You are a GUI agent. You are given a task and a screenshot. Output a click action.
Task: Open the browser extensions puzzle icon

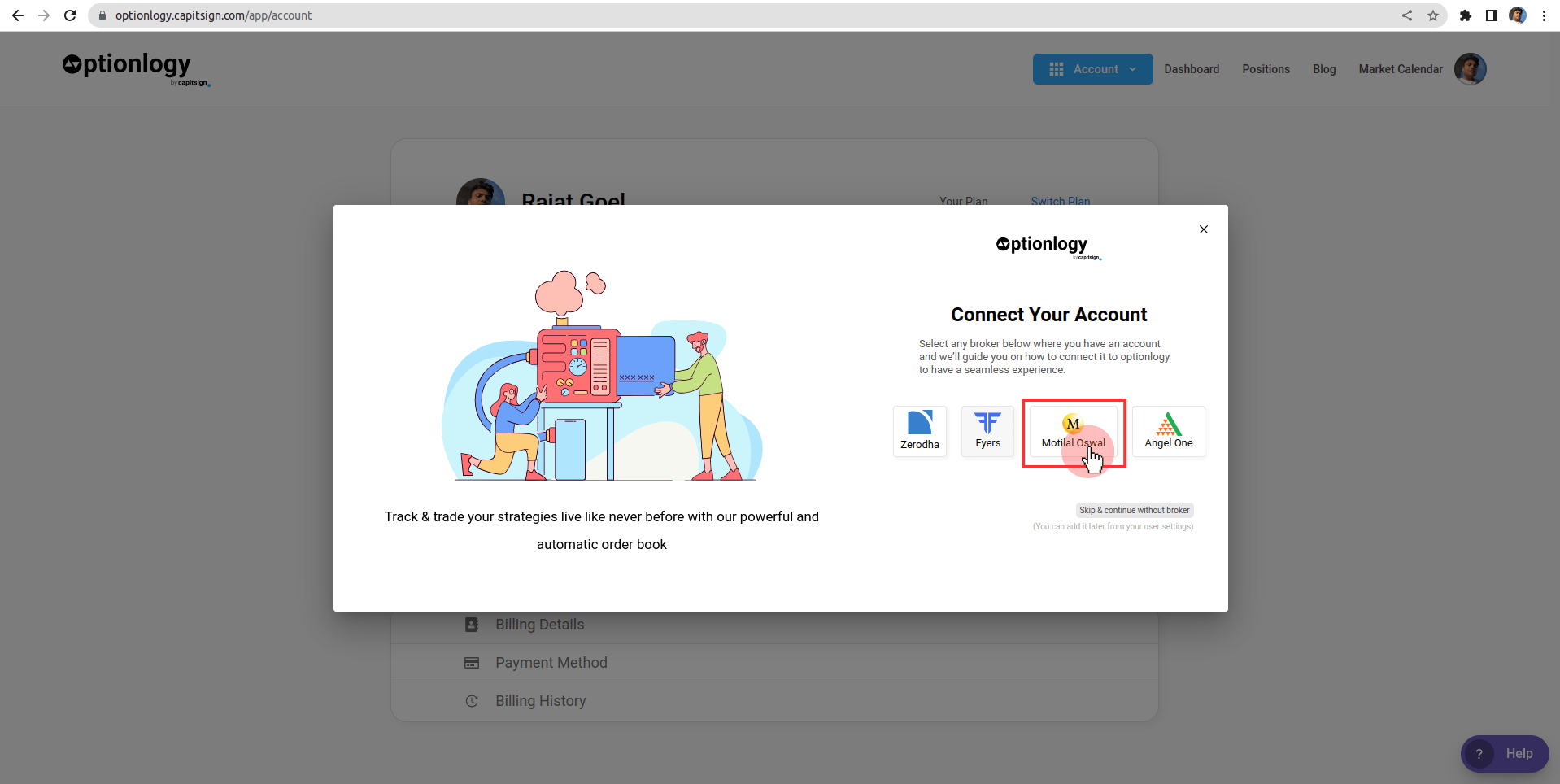(x=1466, y=15)
